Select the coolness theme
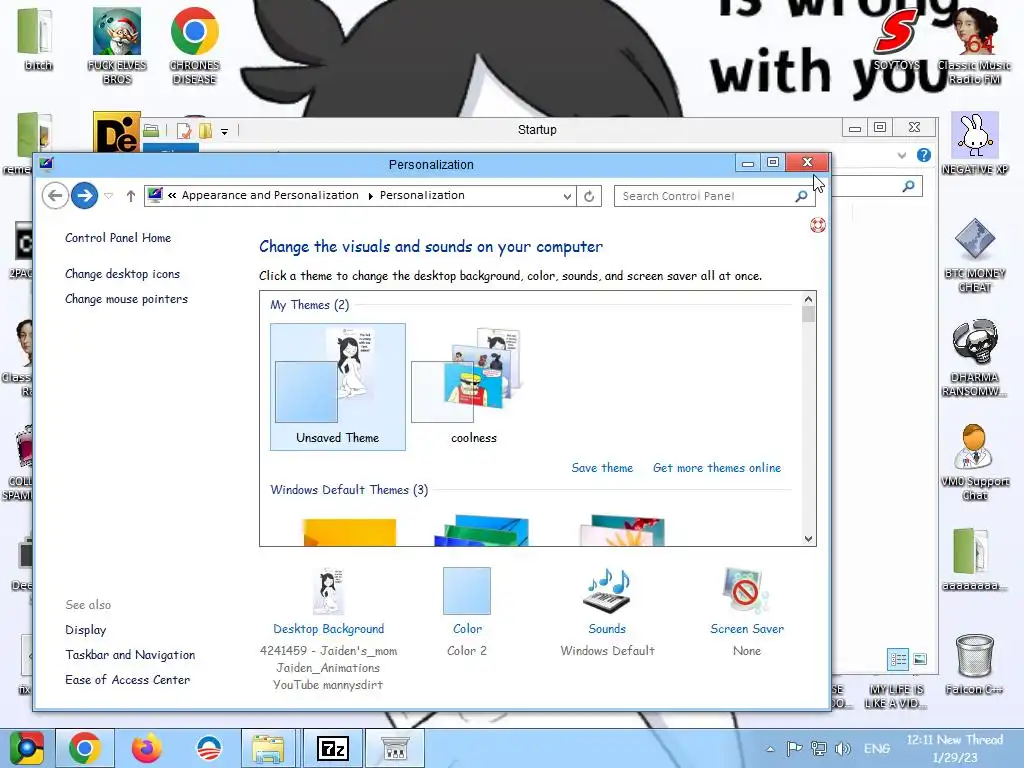 pyautogui.click(x=473, y=387)
